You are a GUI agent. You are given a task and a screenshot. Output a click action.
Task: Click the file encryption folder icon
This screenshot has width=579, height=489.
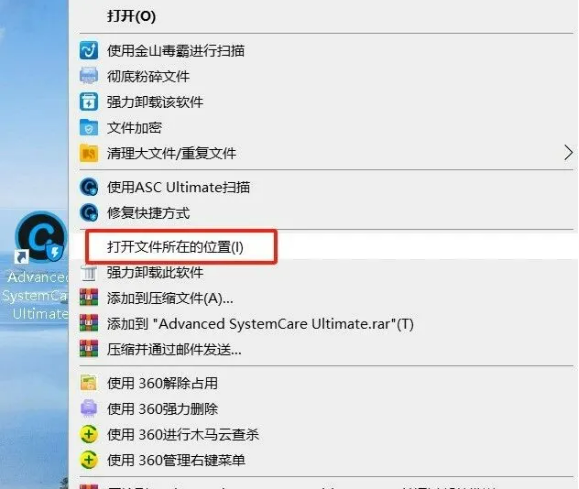[x=89, y=127]
